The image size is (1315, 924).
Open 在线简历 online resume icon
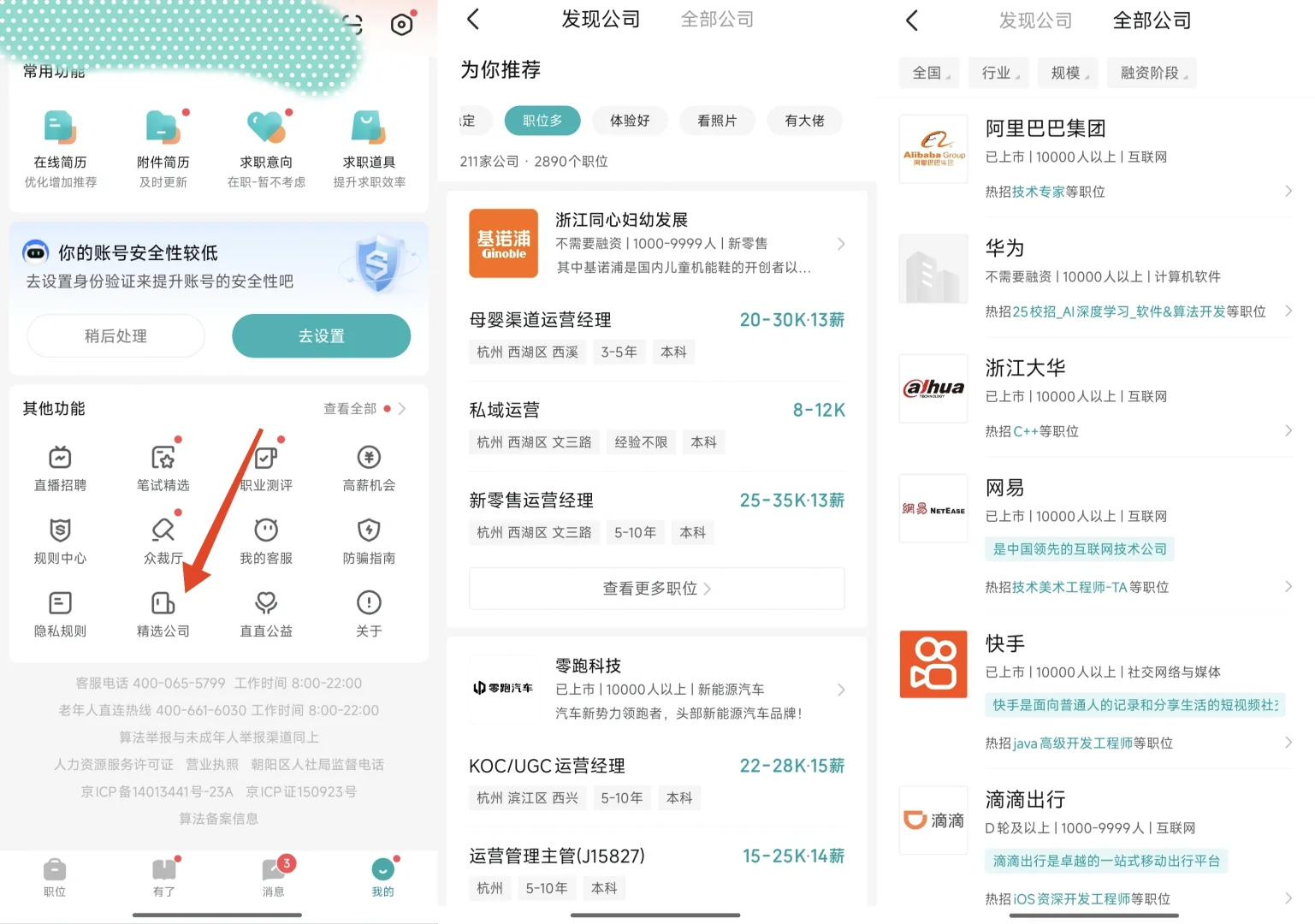click(x=60, y=127)
